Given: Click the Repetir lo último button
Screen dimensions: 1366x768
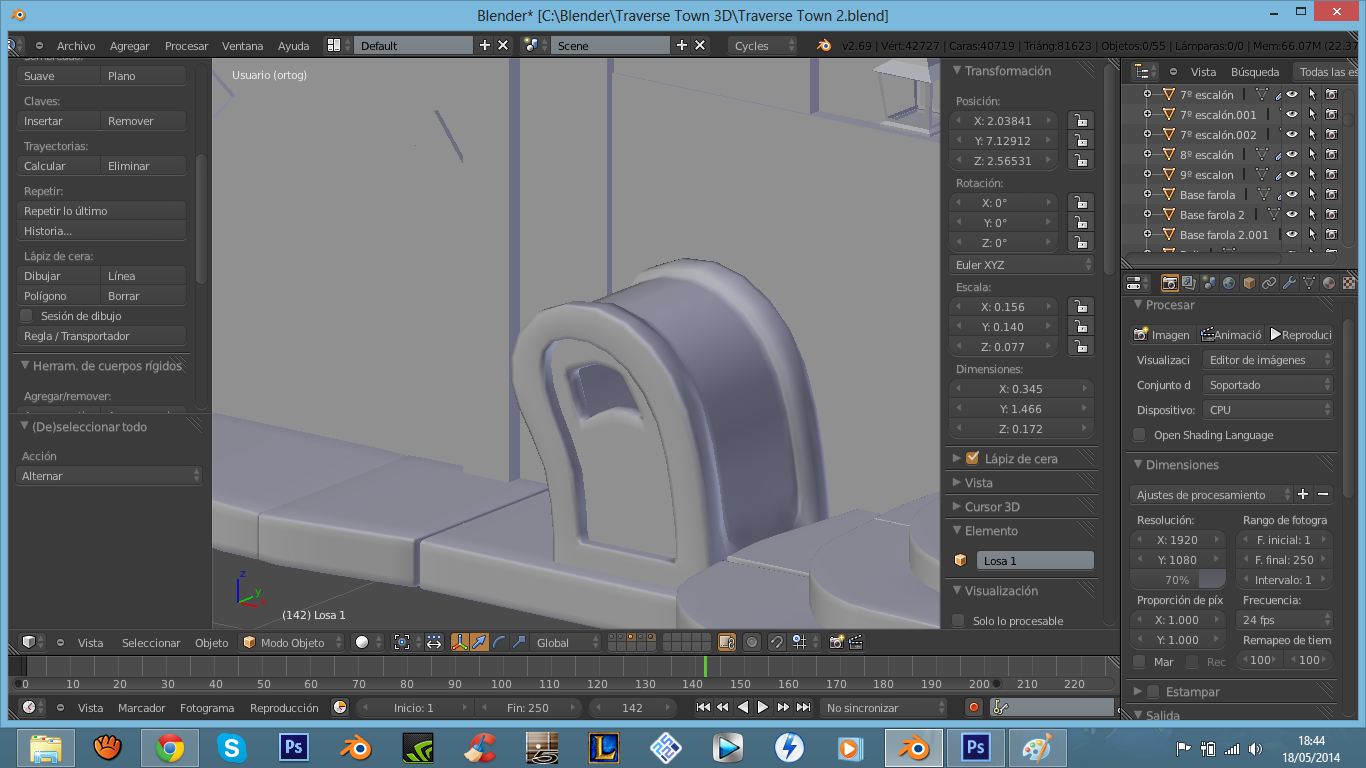Looking at the screenshot, I should (102, 211).
